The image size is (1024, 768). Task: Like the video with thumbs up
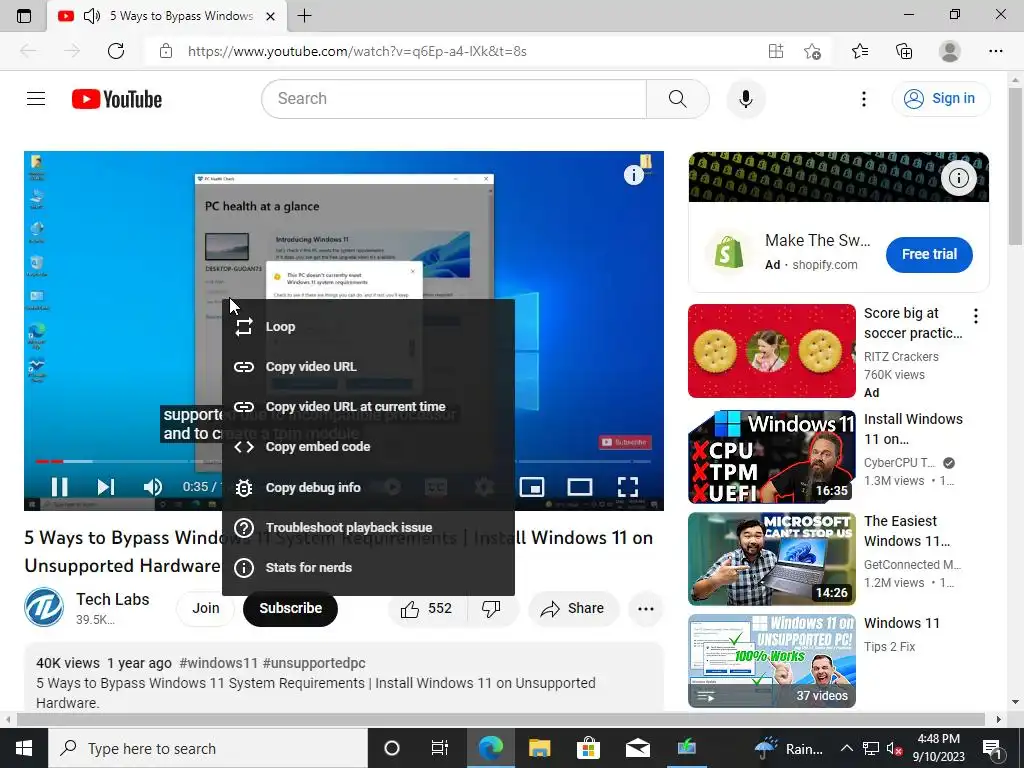coord(426,609)
